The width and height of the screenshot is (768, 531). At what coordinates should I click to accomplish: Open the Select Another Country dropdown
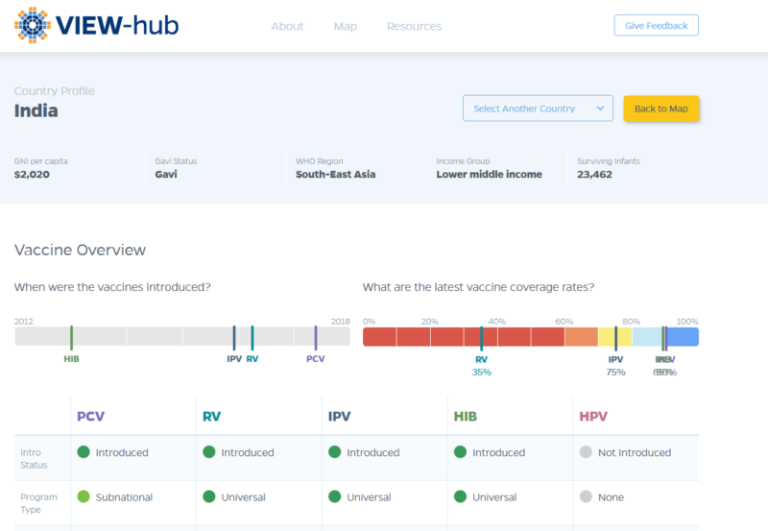pos(538,108)
